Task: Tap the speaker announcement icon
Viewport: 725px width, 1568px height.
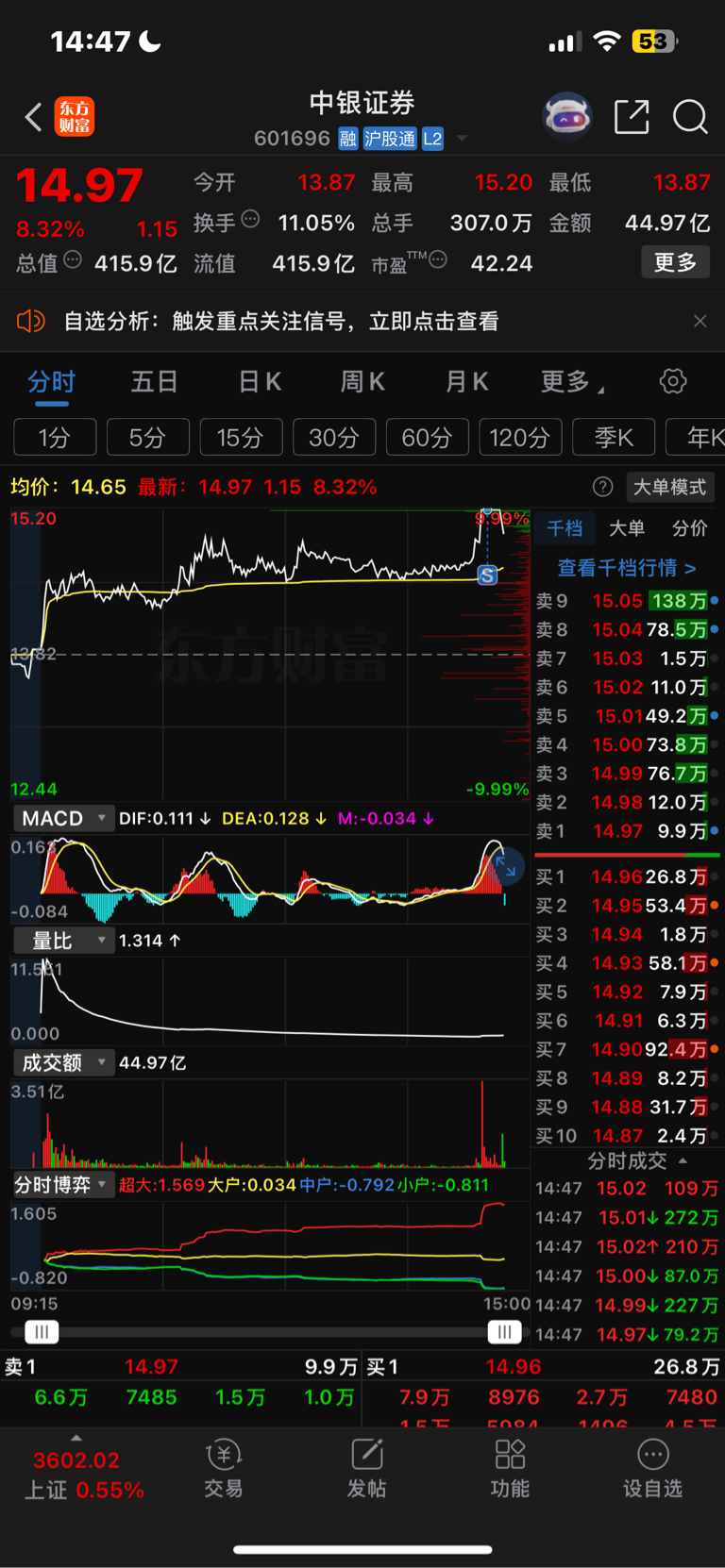Action: [x=31, y=321]
